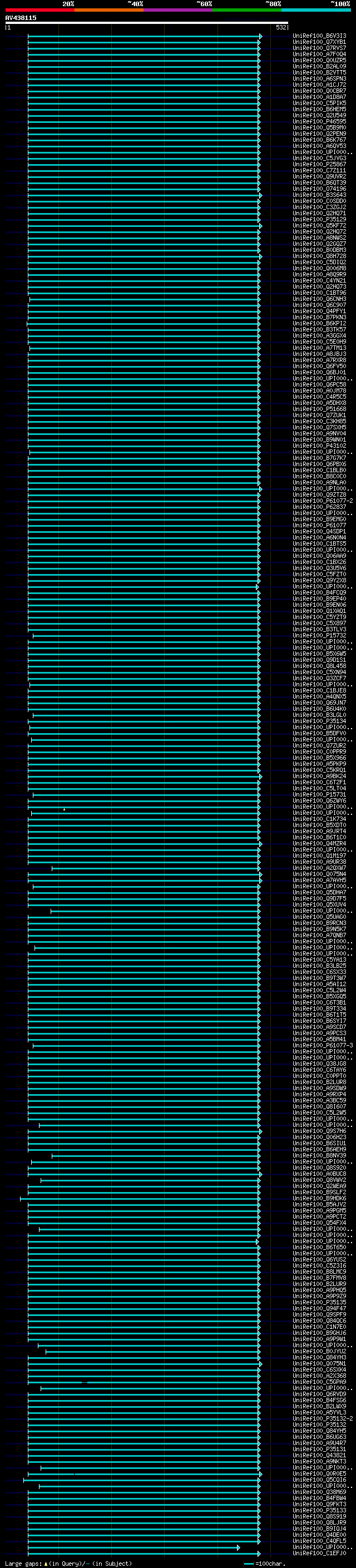Select hit label UniRef100_P35129

319,219
